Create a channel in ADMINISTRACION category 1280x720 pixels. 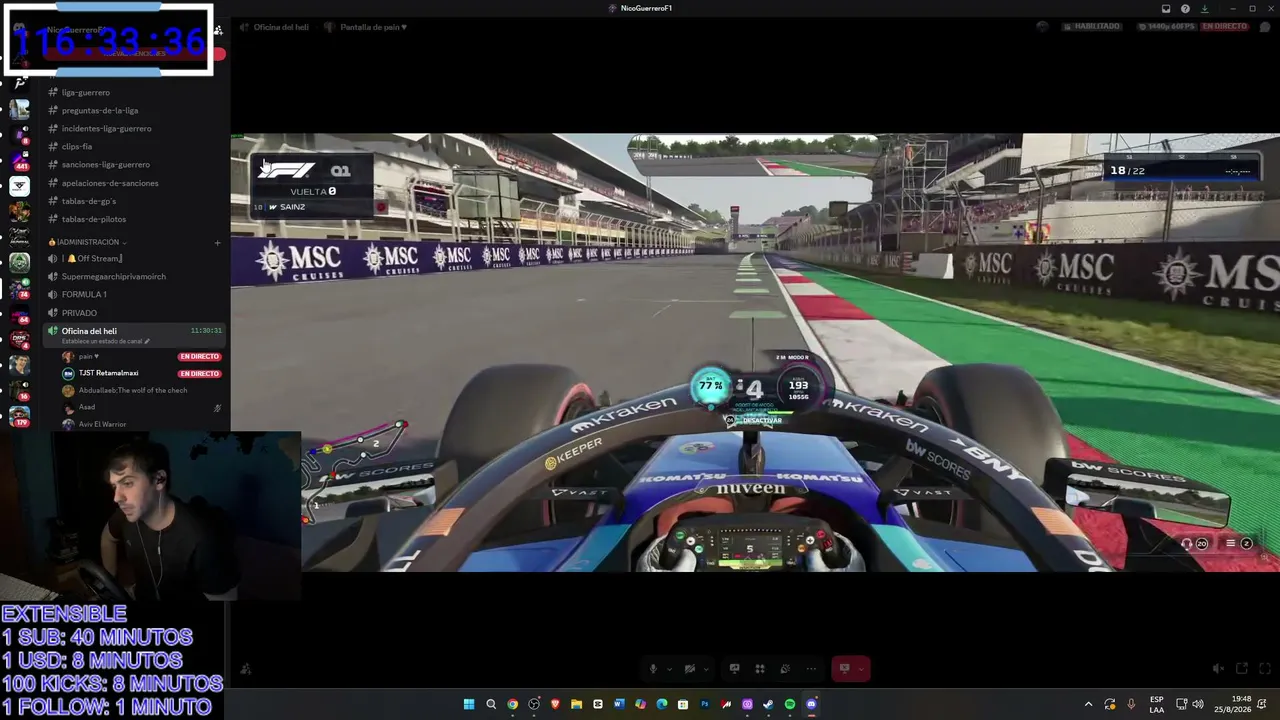pyautogui.click(x=217, y=242)
